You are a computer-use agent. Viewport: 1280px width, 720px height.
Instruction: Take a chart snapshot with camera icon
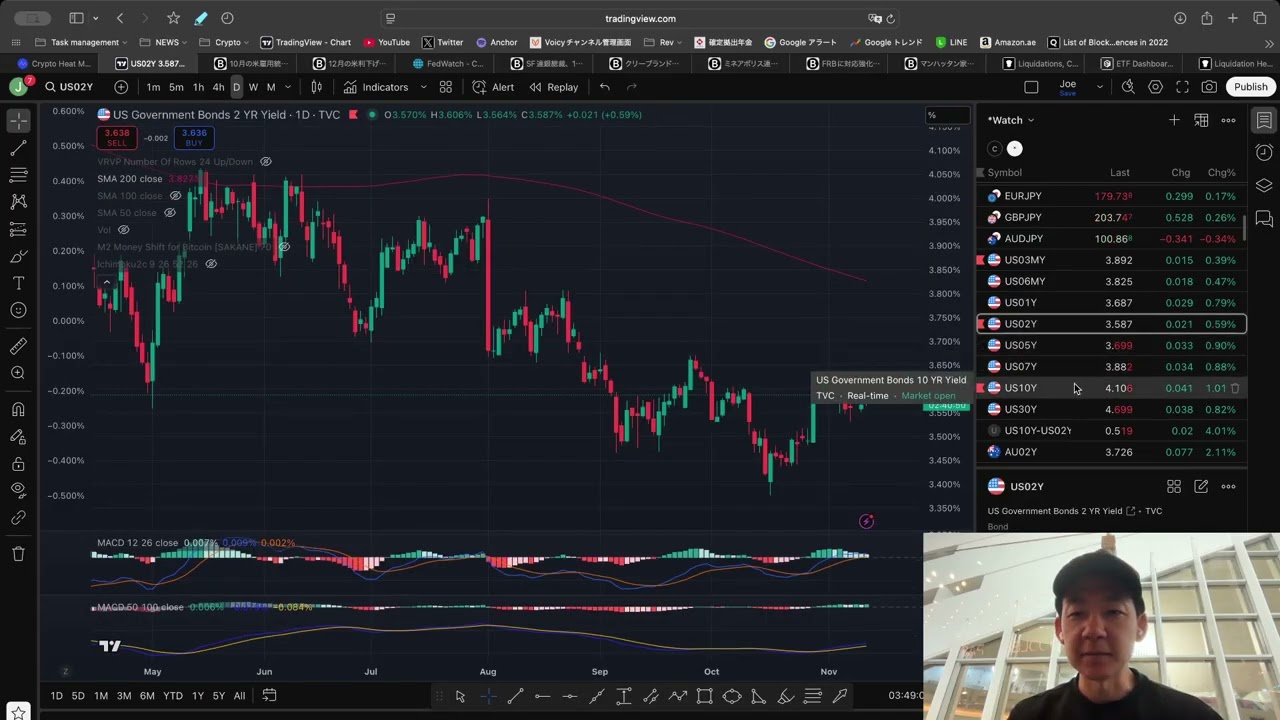pyautogui.click(x=1209, y=87)
